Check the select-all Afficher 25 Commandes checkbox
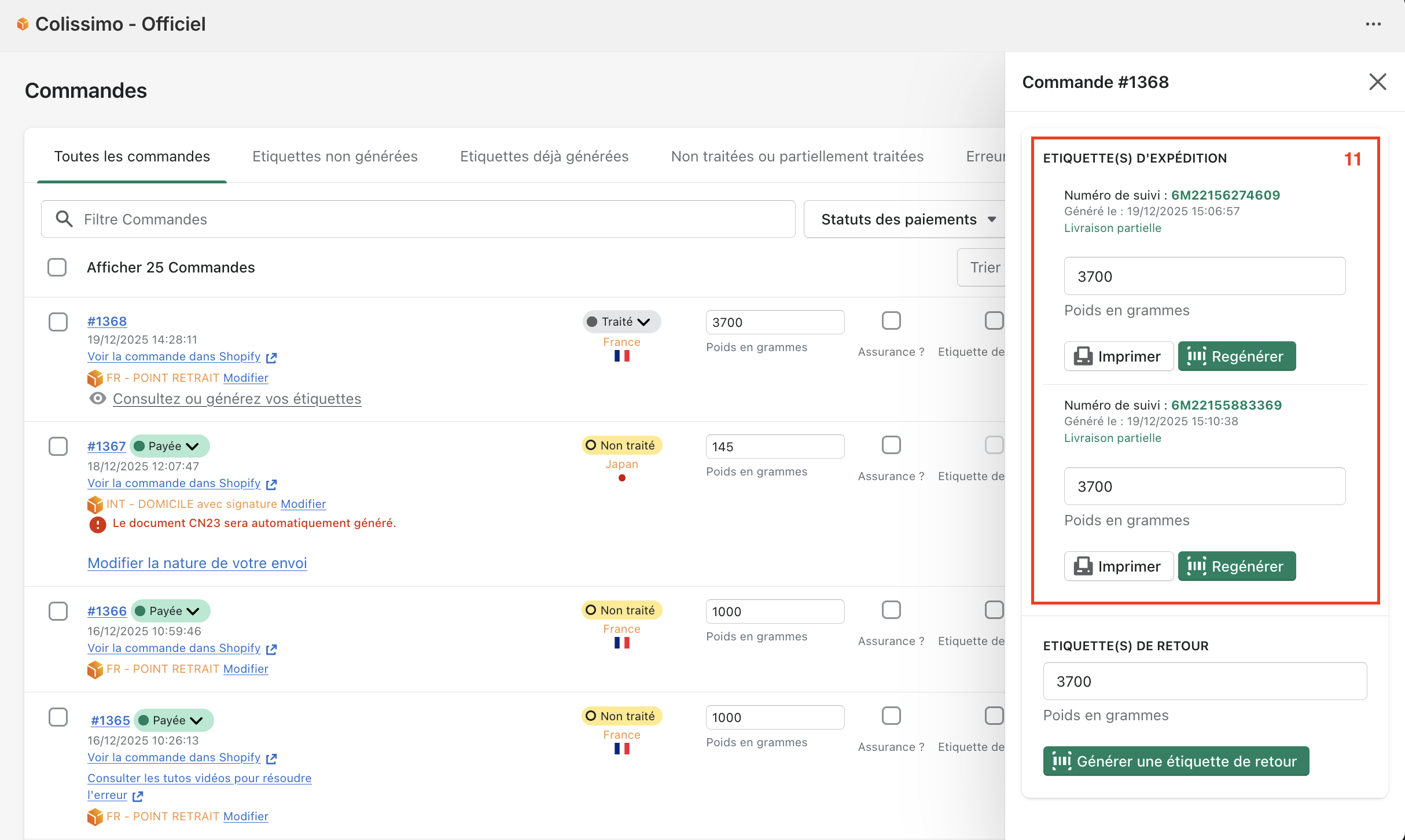 click(57, 267)
